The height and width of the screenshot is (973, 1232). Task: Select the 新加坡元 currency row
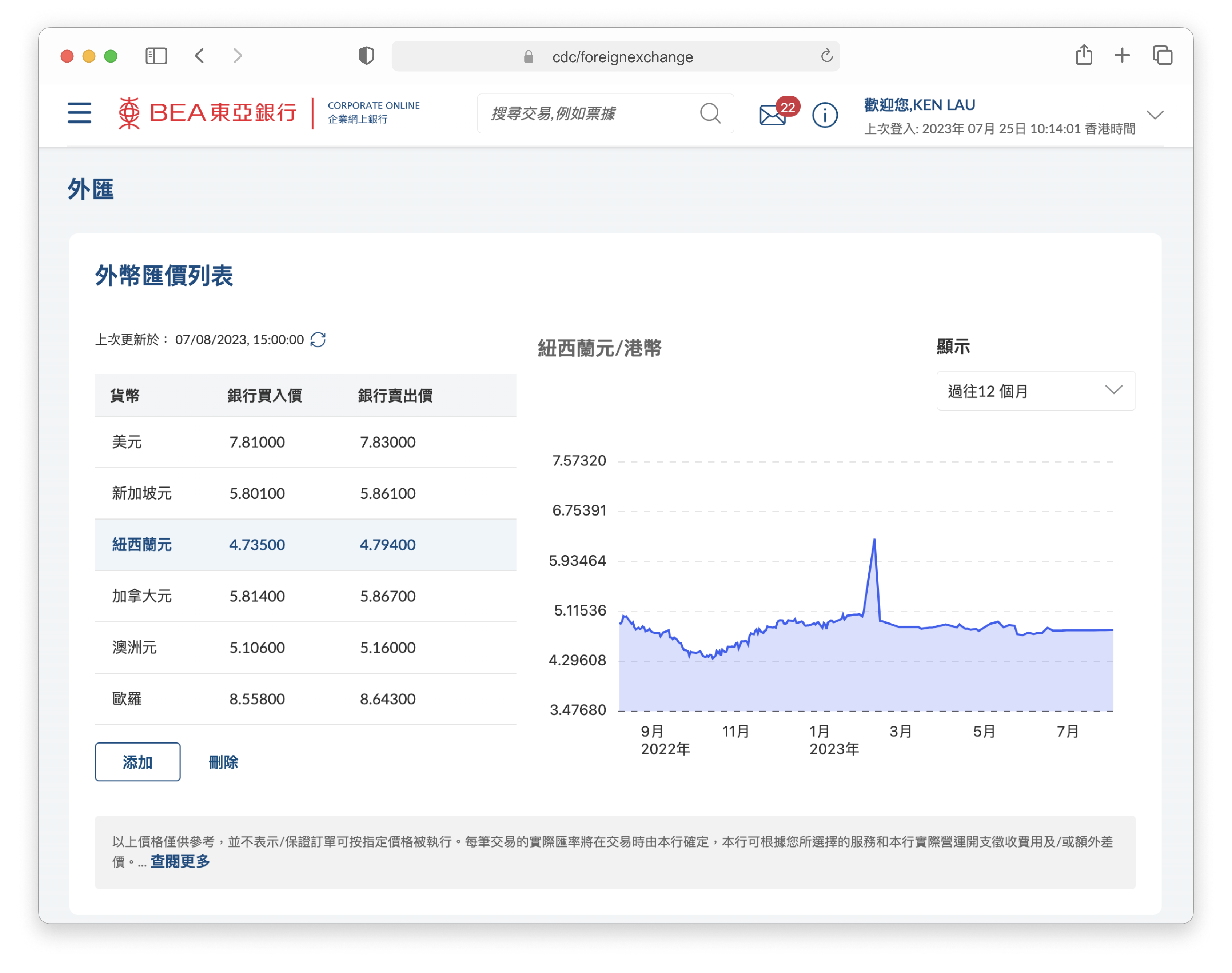click(306, 493)
